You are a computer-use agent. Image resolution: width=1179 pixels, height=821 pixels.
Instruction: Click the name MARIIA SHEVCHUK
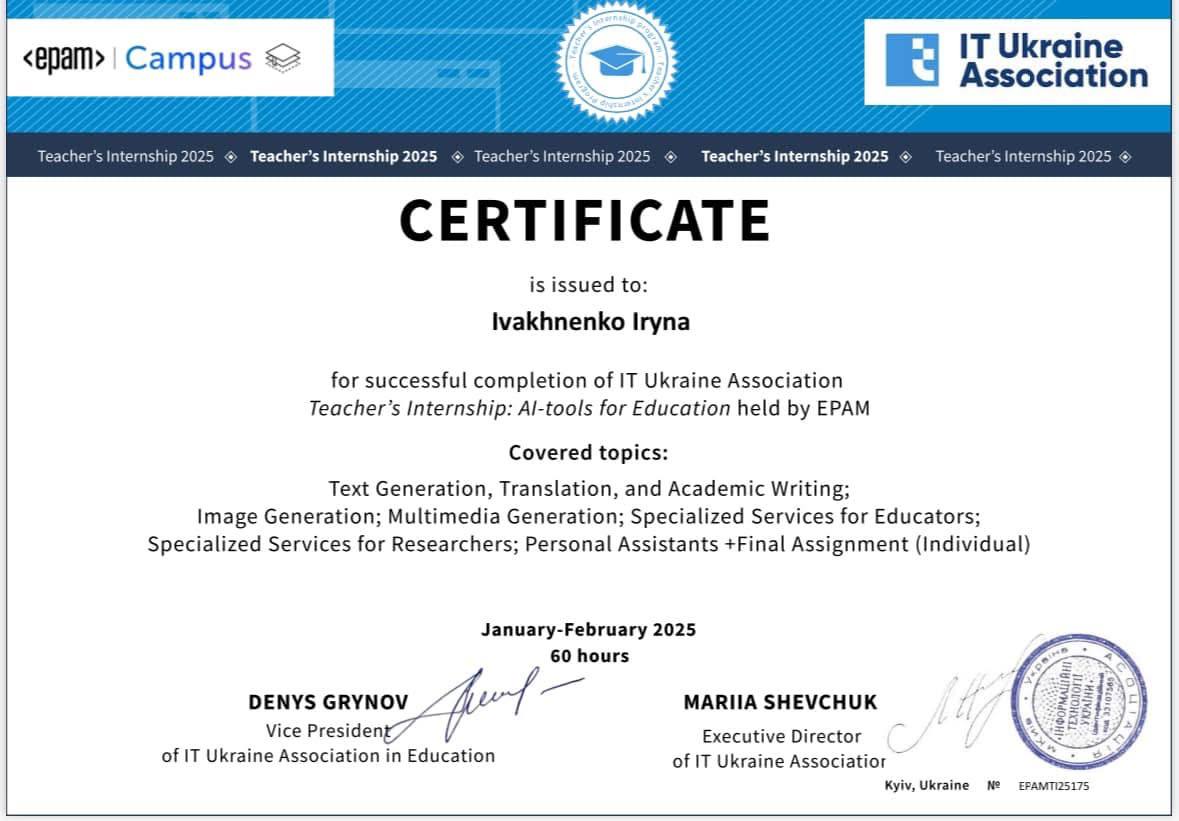tap(780, 702)
